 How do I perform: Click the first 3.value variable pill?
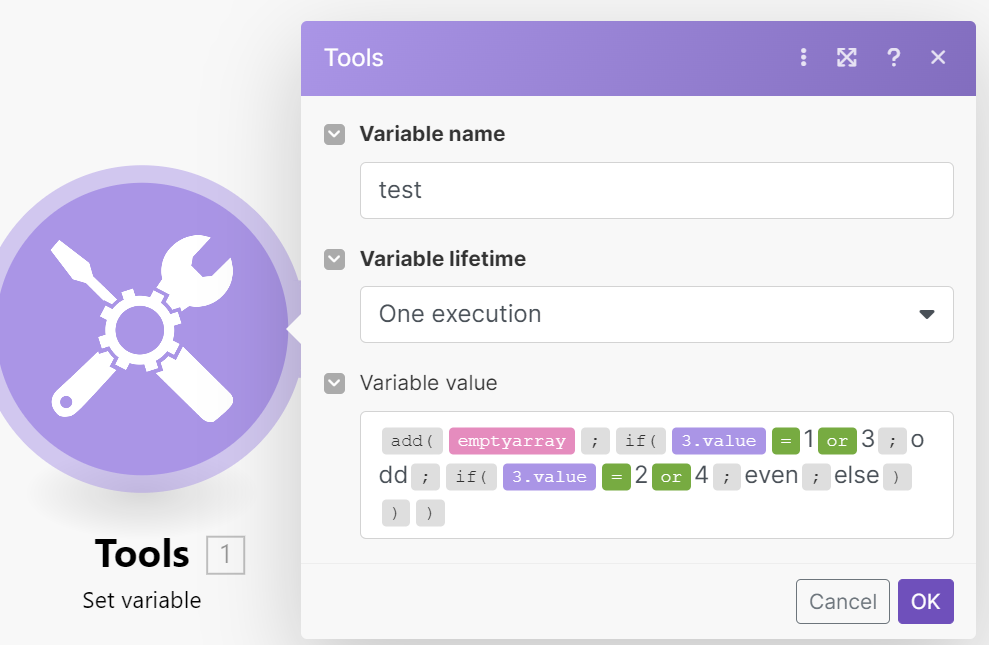(719, 441)
